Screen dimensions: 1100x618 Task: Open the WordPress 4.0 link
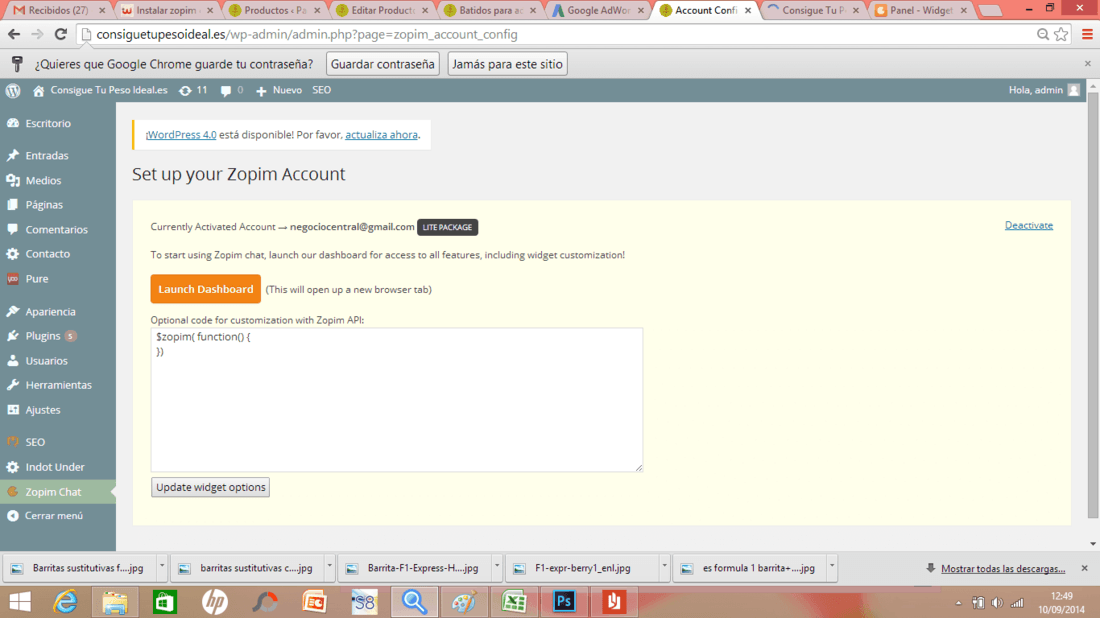181,135
